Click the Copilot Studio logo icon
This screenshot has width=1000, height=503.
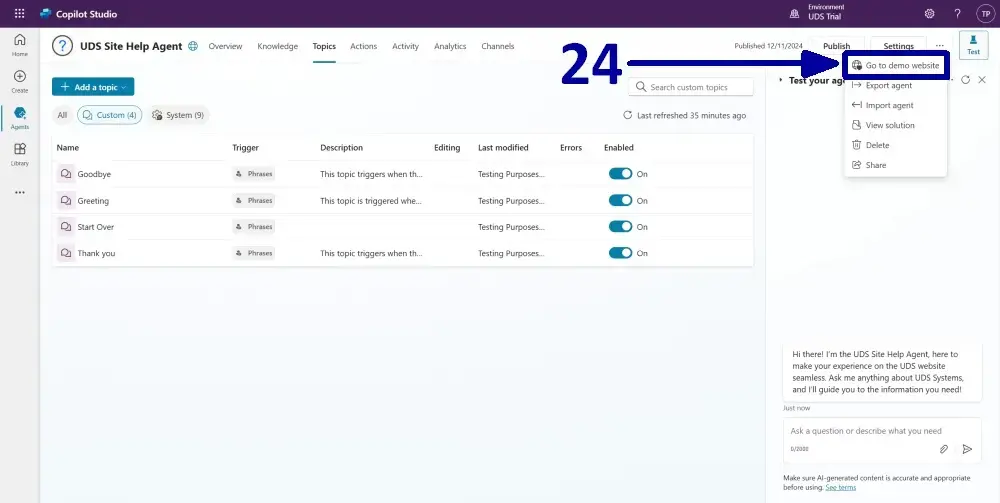45,13
